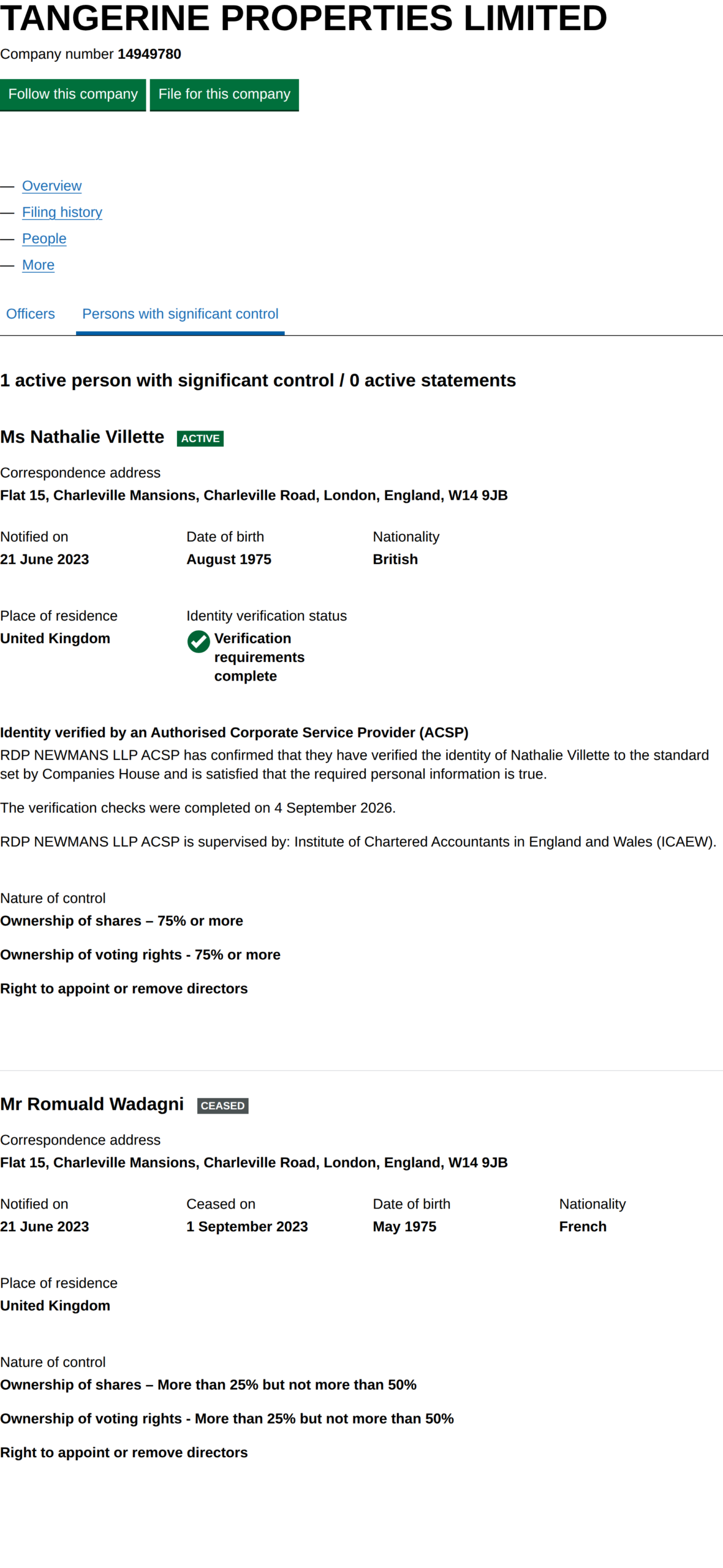
Task: Click the Identity verified by ACSP heading
Action: click(x=234, y=733)
